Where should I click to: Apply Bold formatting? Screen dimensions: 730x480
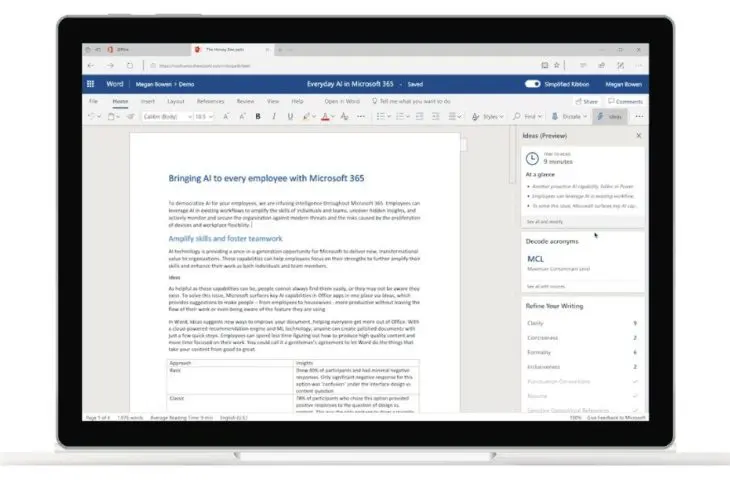(258, 116)
